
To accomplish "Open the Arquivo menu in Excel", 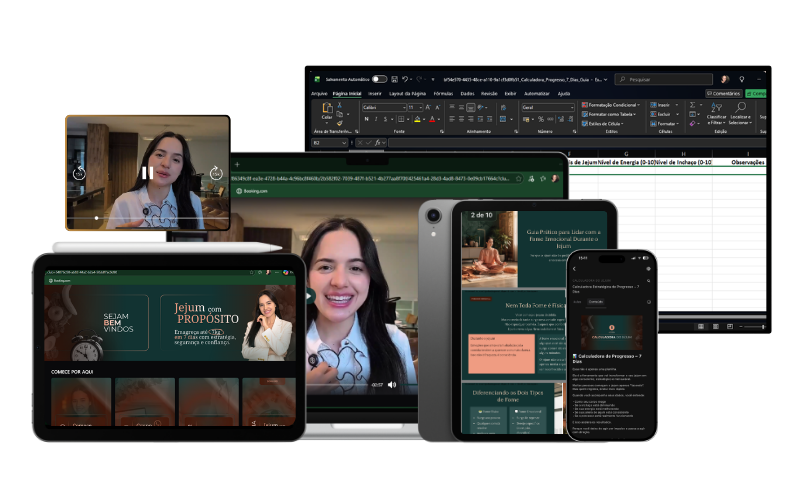I will point(319,94).
